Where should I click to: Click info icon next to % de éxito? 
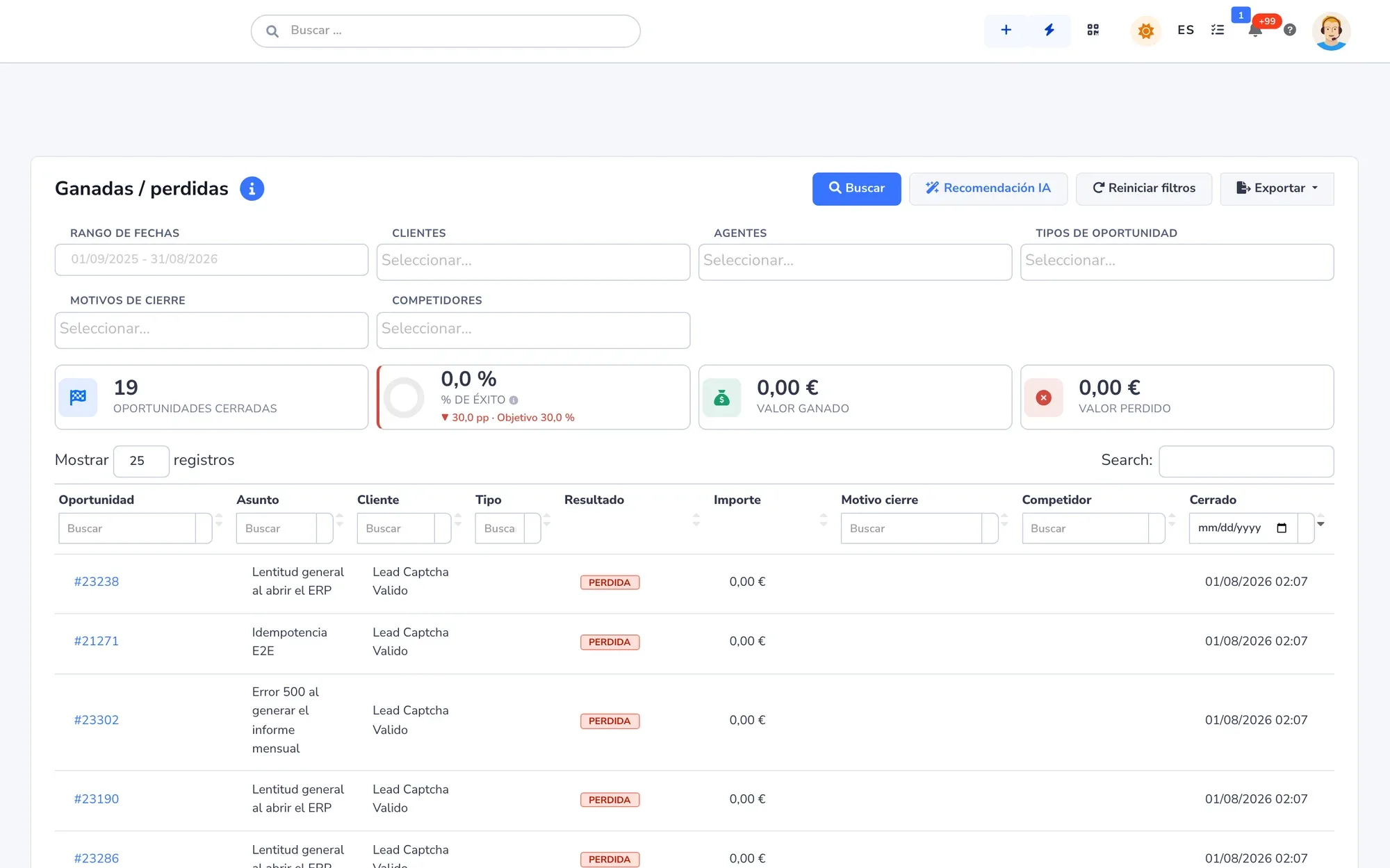pyautogui.click(x=514, y=400)
